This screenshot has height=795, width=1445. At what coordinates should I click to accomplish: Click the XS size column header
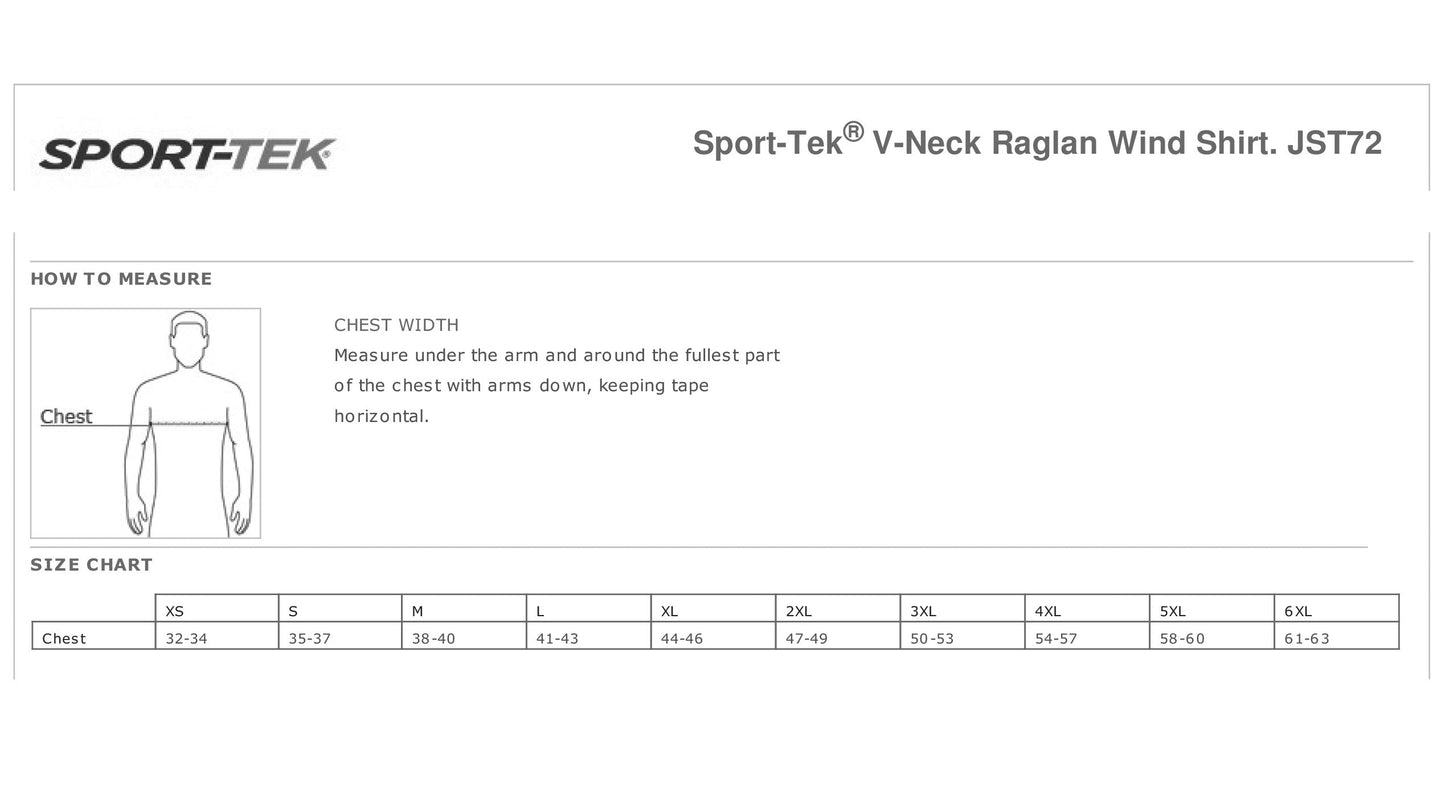click(x=175, y=611)
